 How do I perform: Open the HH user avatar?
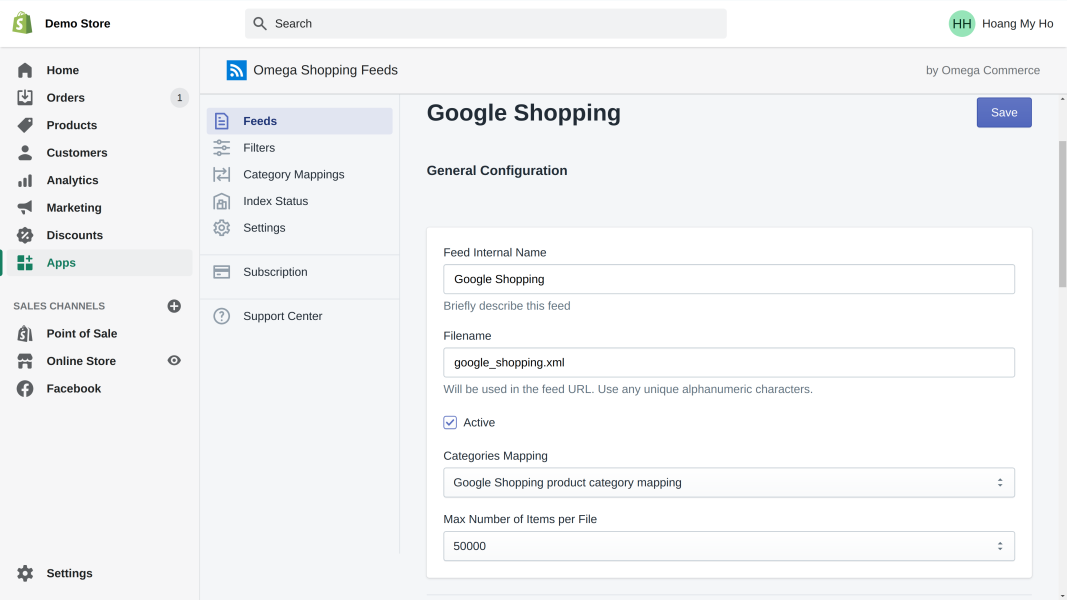pyautogui.click(x=962, y=24)
